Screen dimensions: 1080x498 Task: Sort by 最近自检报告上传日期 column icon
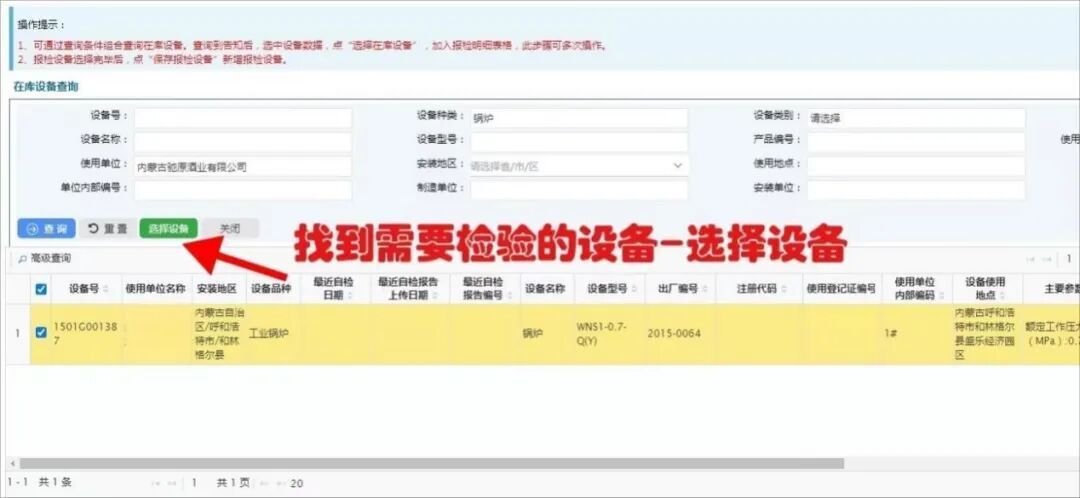[x=435, y=295]
